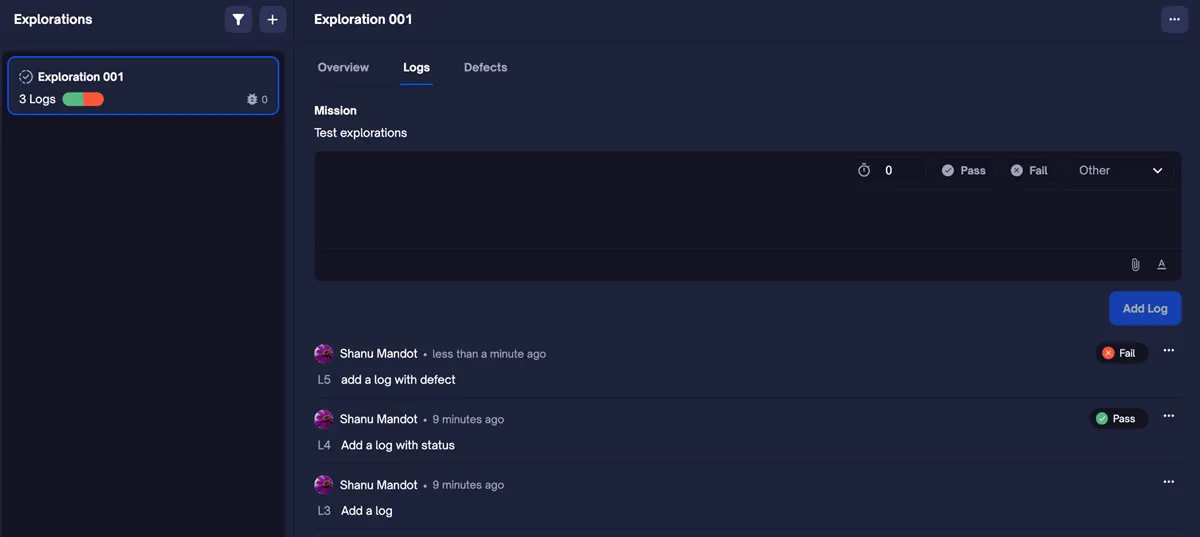The image size is (1200, 537).
Task: Click the attachment paperclip icon
Action: pos(1135,265)
